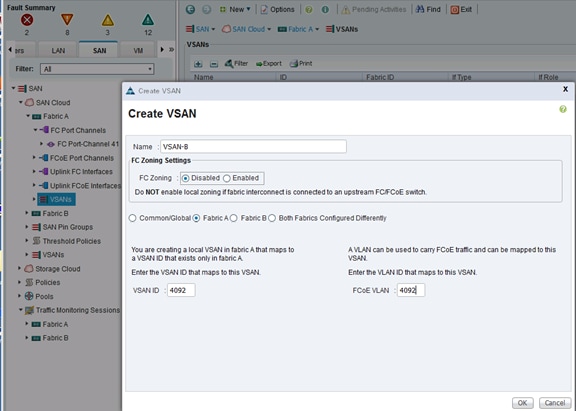Expand the Storage Cloud tree node
The width and height of the screenshot is (576, 411).
point(19,268)
